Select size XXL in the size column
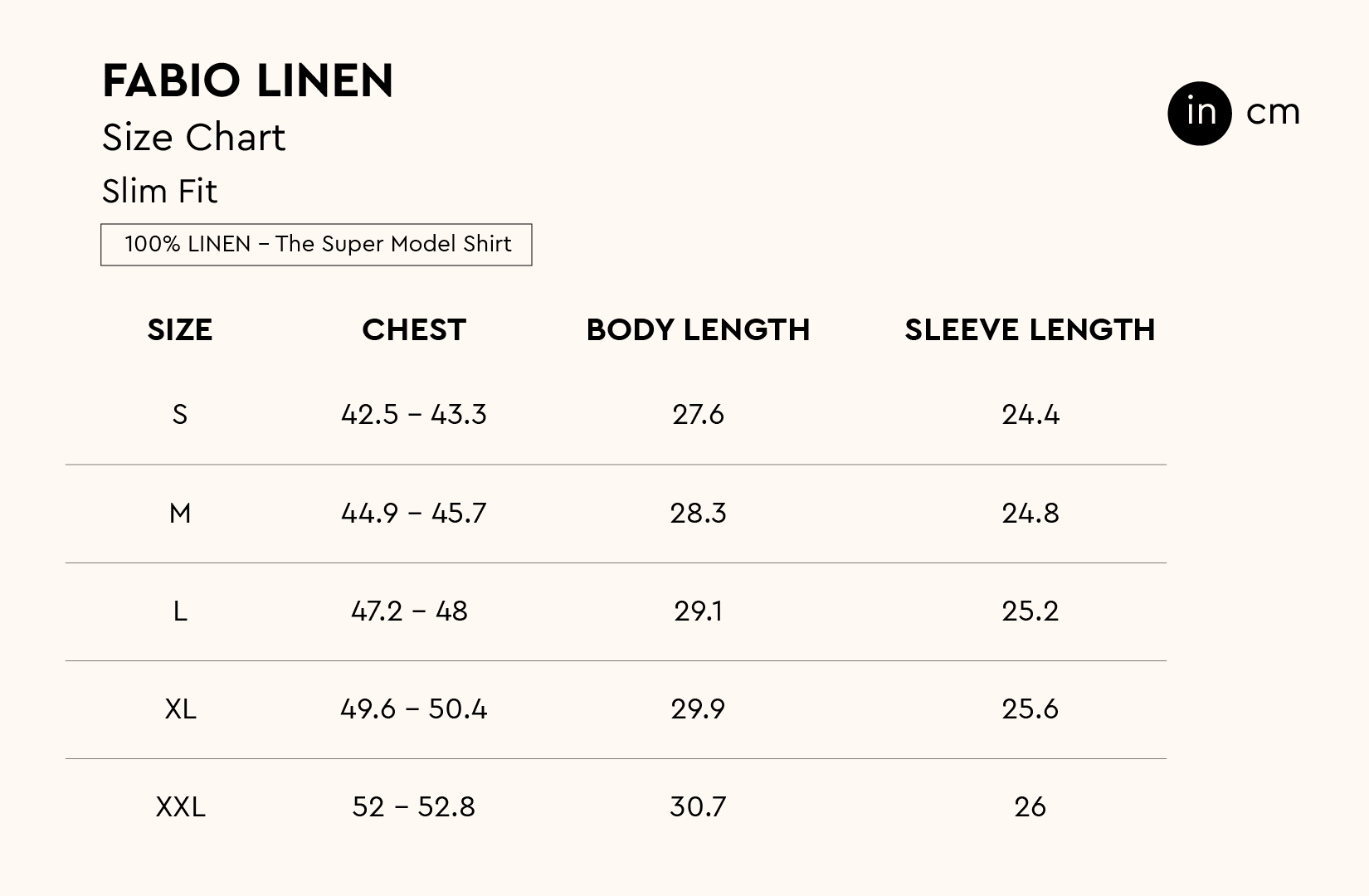The width and height of the screenshot is (1369, 896). tap(180, 807)
